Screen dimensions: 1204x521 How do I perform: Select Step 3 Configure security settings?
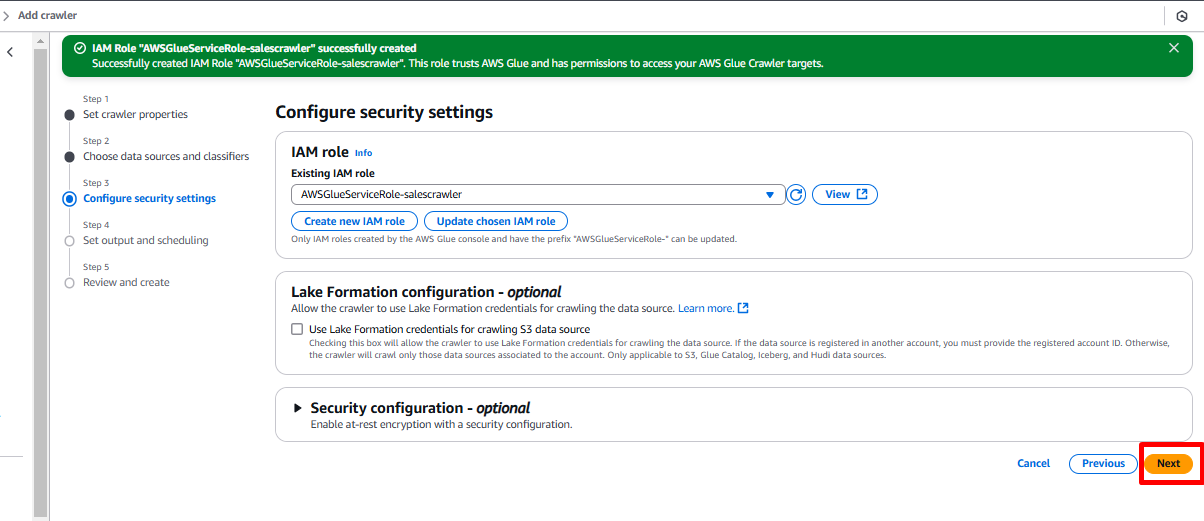pyautogui.click(x=149, y=198)
